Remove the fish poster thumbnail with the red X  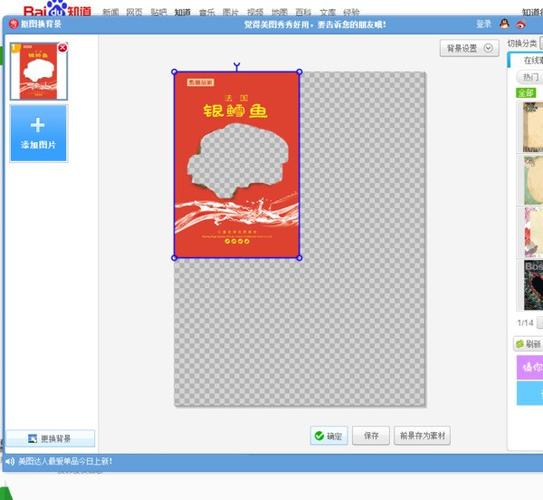pyautogui.click(x=63, y=48)
